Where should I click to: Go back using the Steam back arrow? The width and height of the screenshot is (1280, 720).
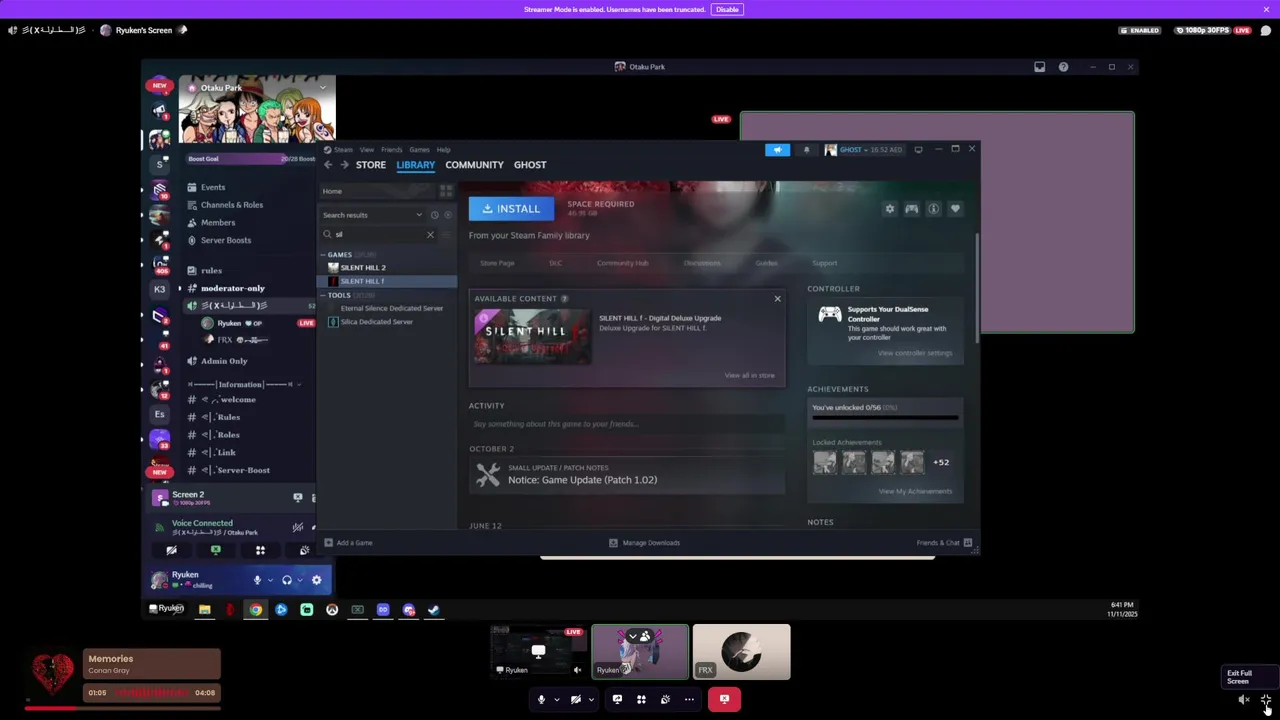(x=328, y=165)
